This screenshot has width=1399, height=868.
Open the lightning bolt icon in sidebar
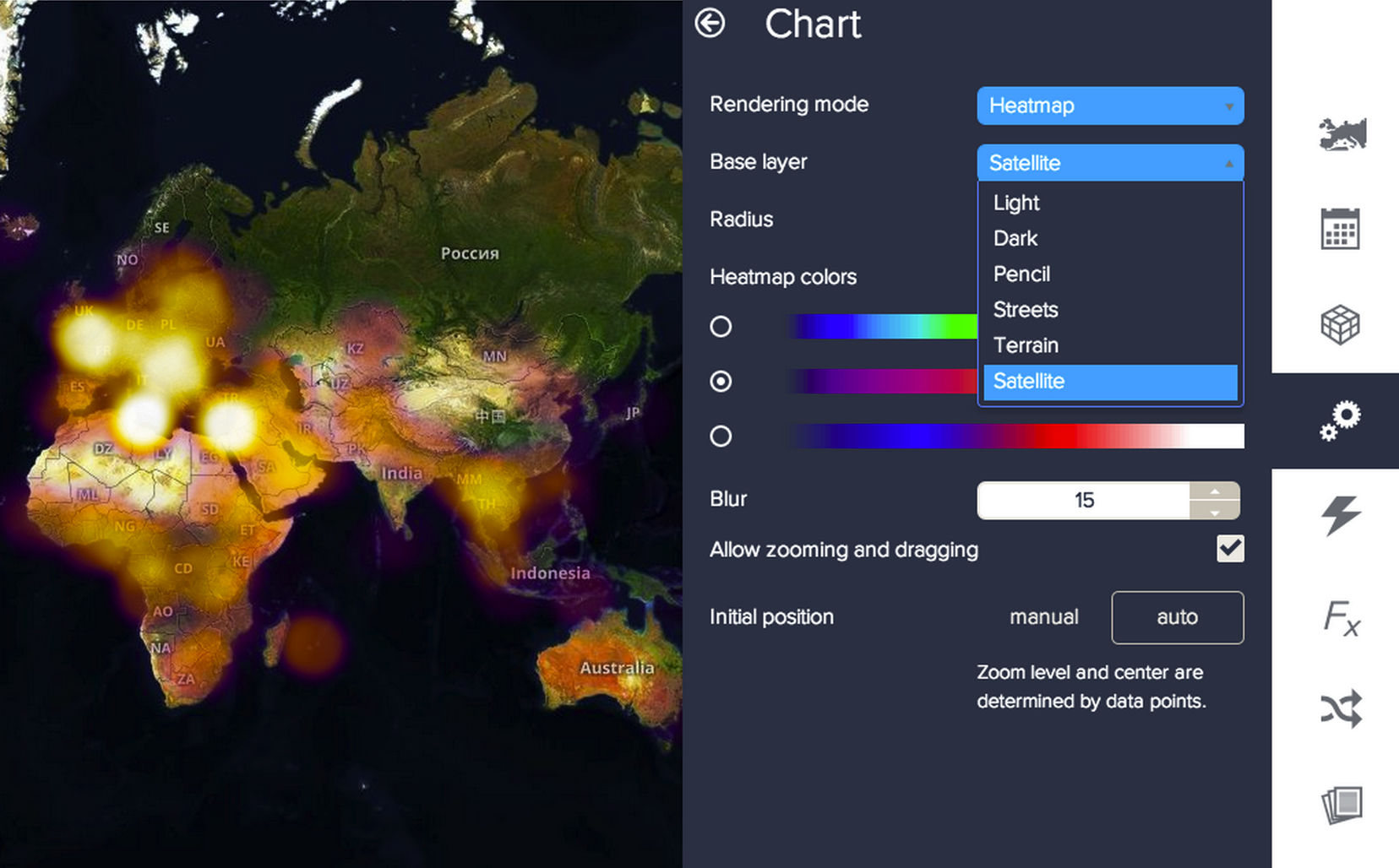pos(1341,516)
